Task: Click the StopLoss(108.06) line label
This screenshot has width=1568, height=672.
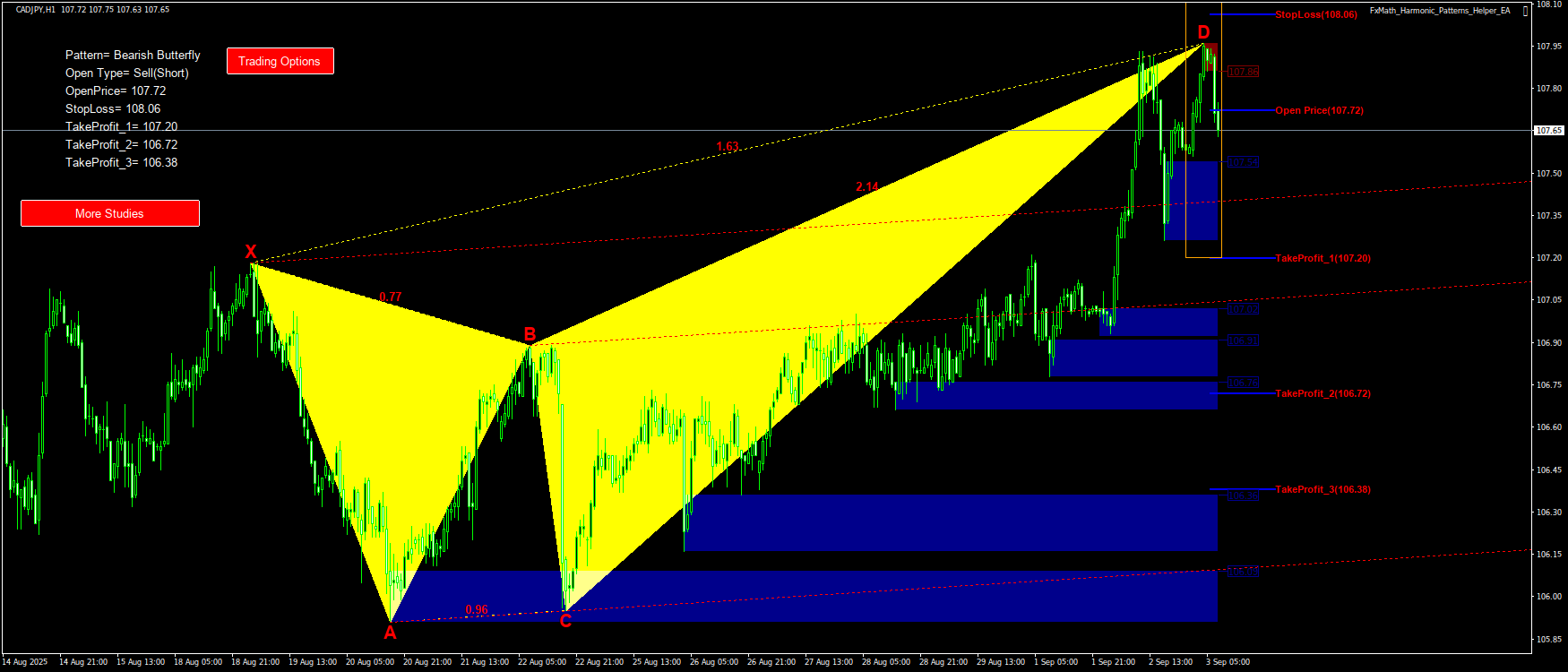Action: (x=1315, y=14)
